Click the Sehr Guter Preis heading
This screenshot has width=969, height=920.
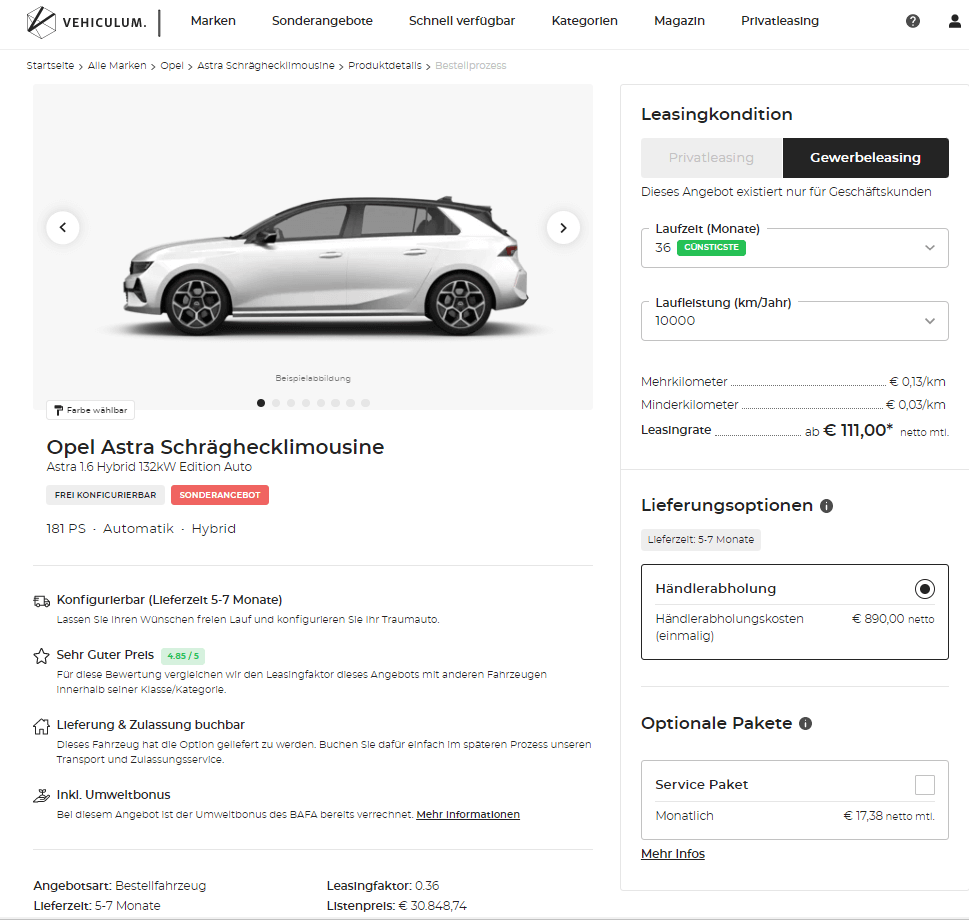[105, 655]
